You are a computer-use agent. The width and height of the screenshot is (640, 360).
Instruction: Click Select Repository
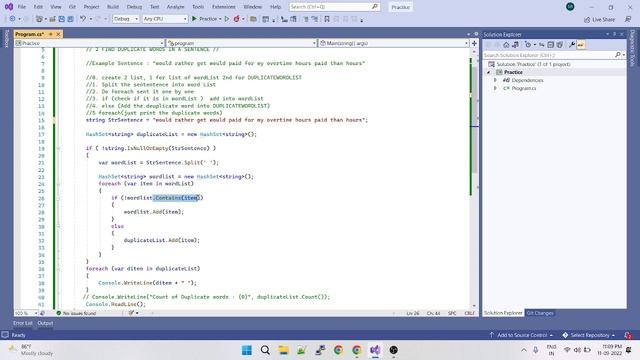589,335
